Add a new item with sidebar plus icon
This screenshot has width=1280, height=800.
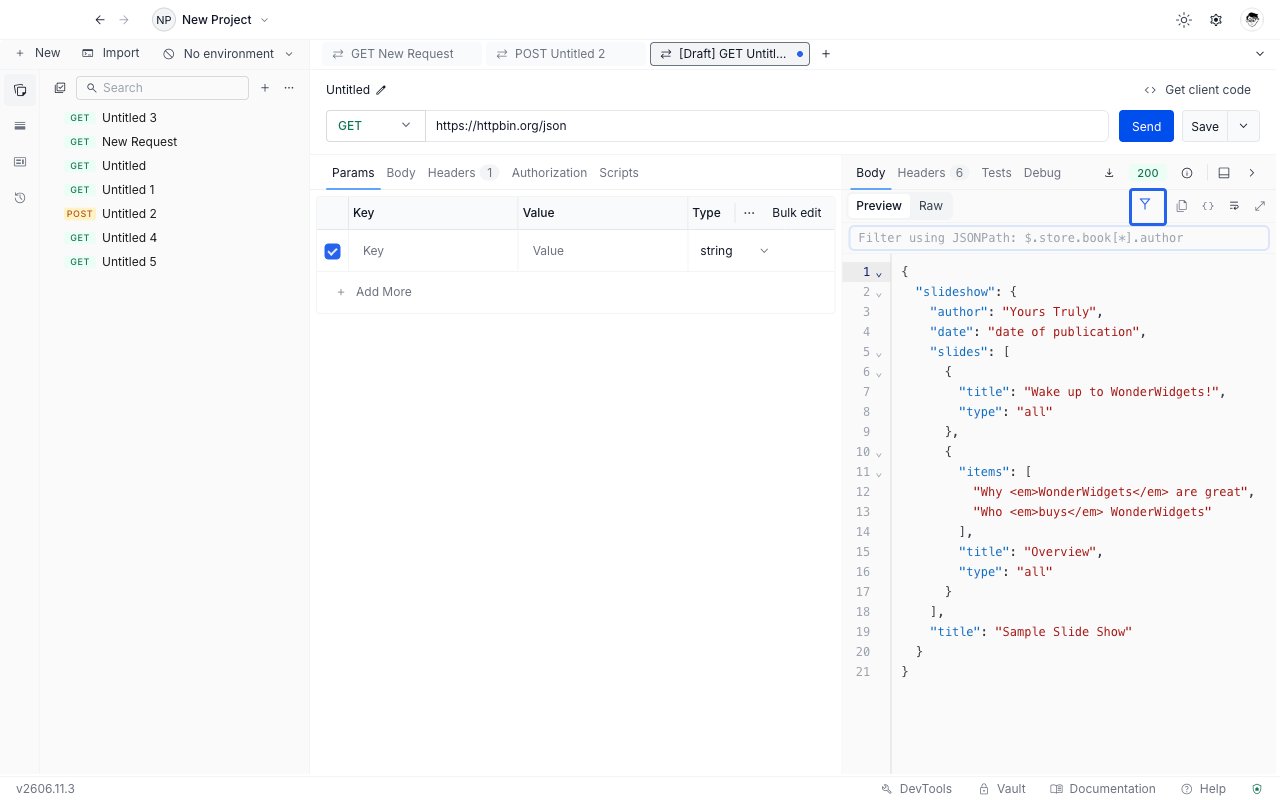pyautogui.click(x=265, y=88)
